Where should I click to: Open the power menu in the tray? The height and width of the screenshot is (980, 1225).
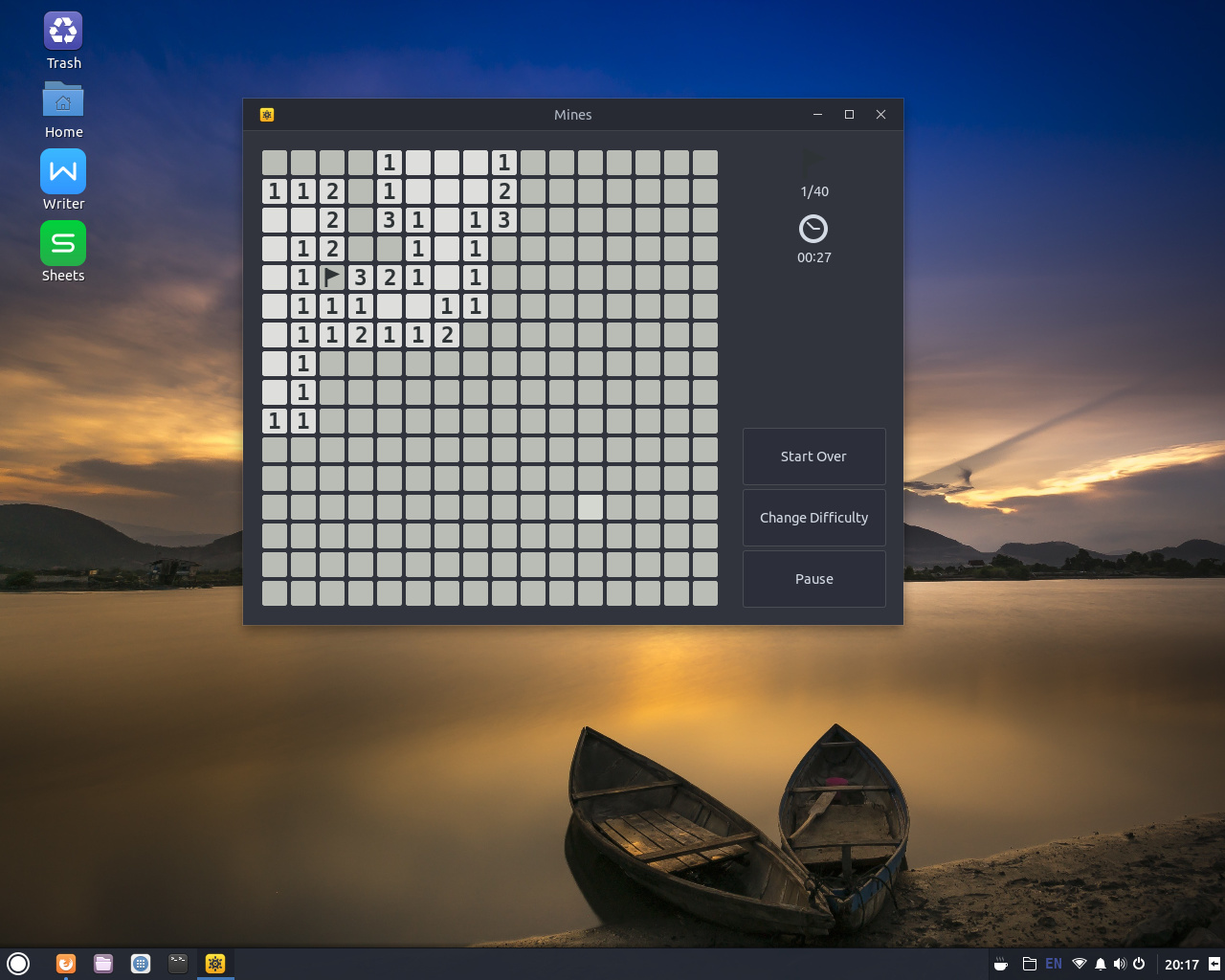click(x=1139, y=964)
